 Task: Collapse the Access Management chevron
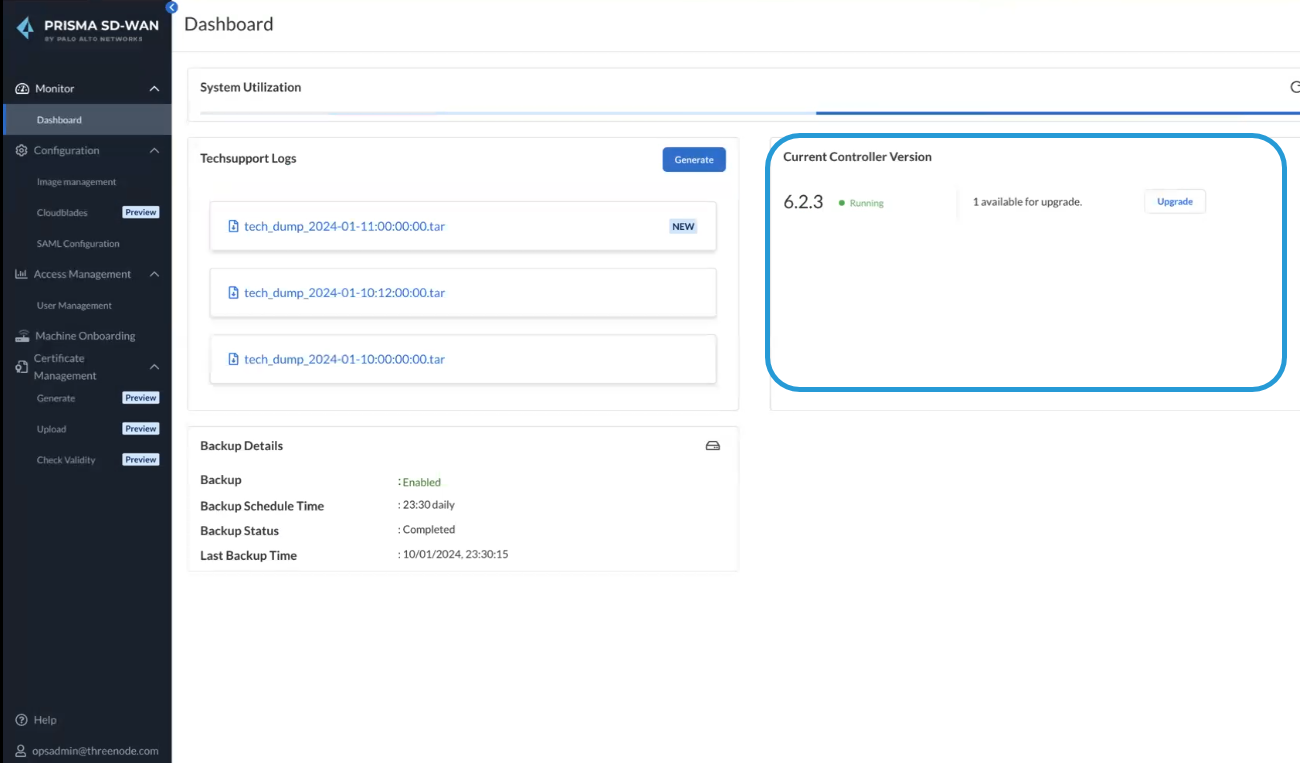click(x=154, y=274)
